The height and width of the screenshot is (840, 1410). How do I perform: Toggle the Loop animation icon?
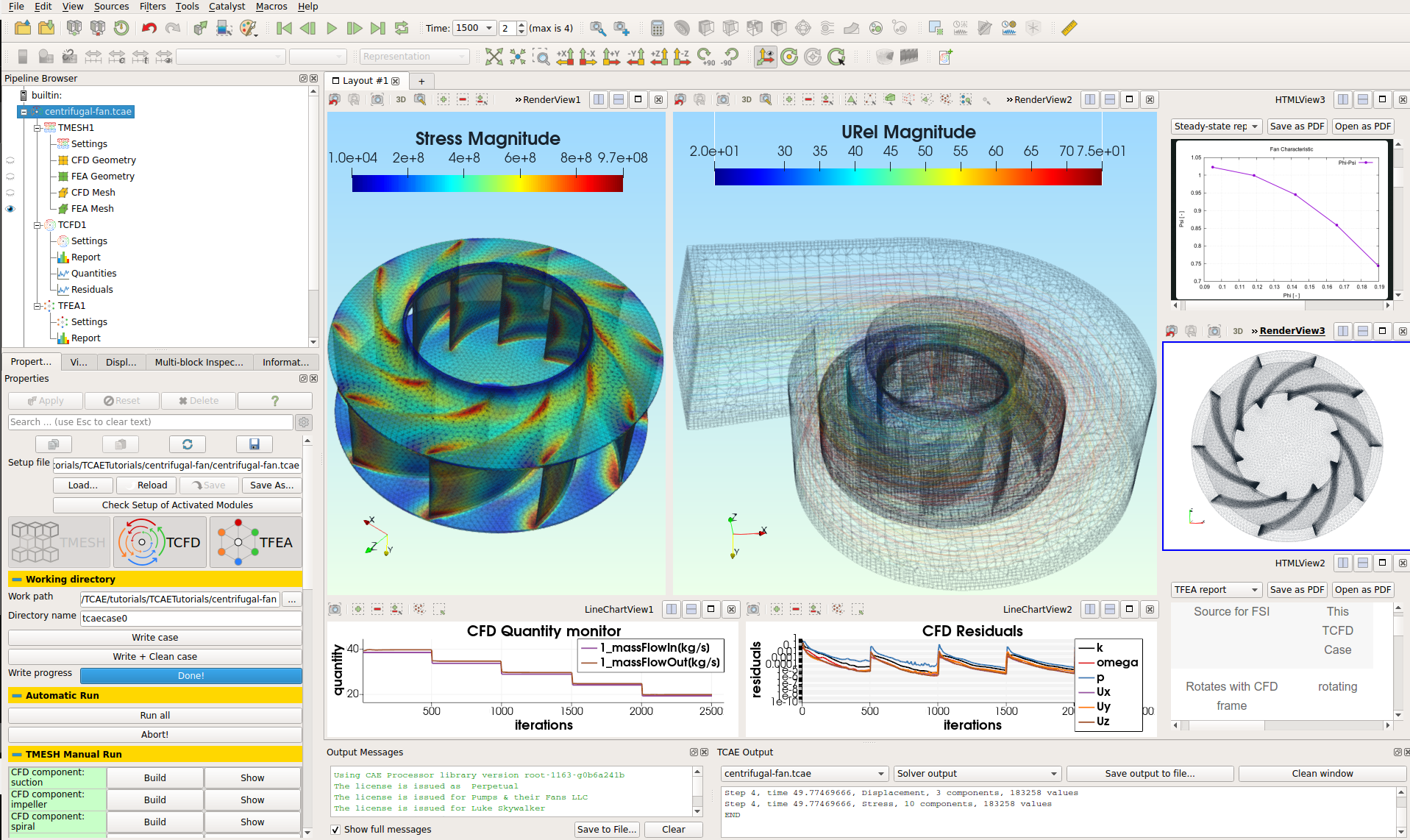[402, 28]
